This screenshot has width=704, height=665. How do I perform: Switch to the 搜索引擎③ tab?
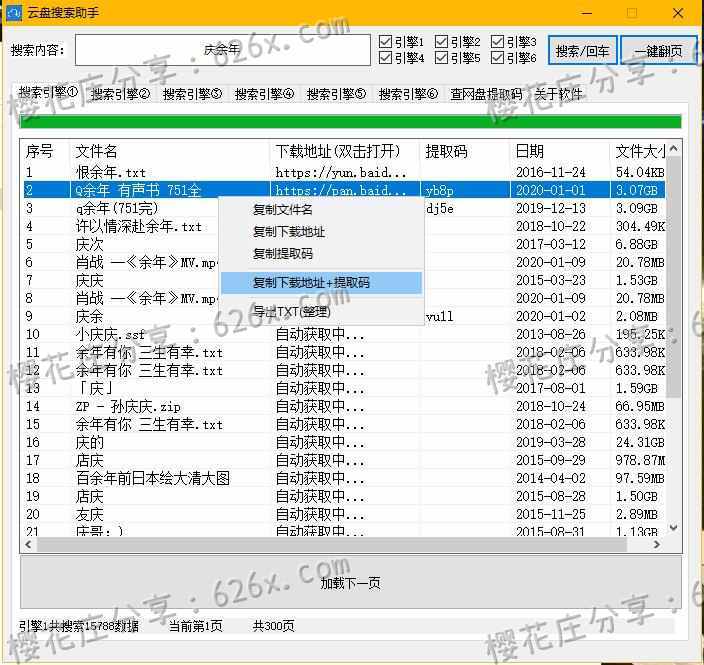192,94
